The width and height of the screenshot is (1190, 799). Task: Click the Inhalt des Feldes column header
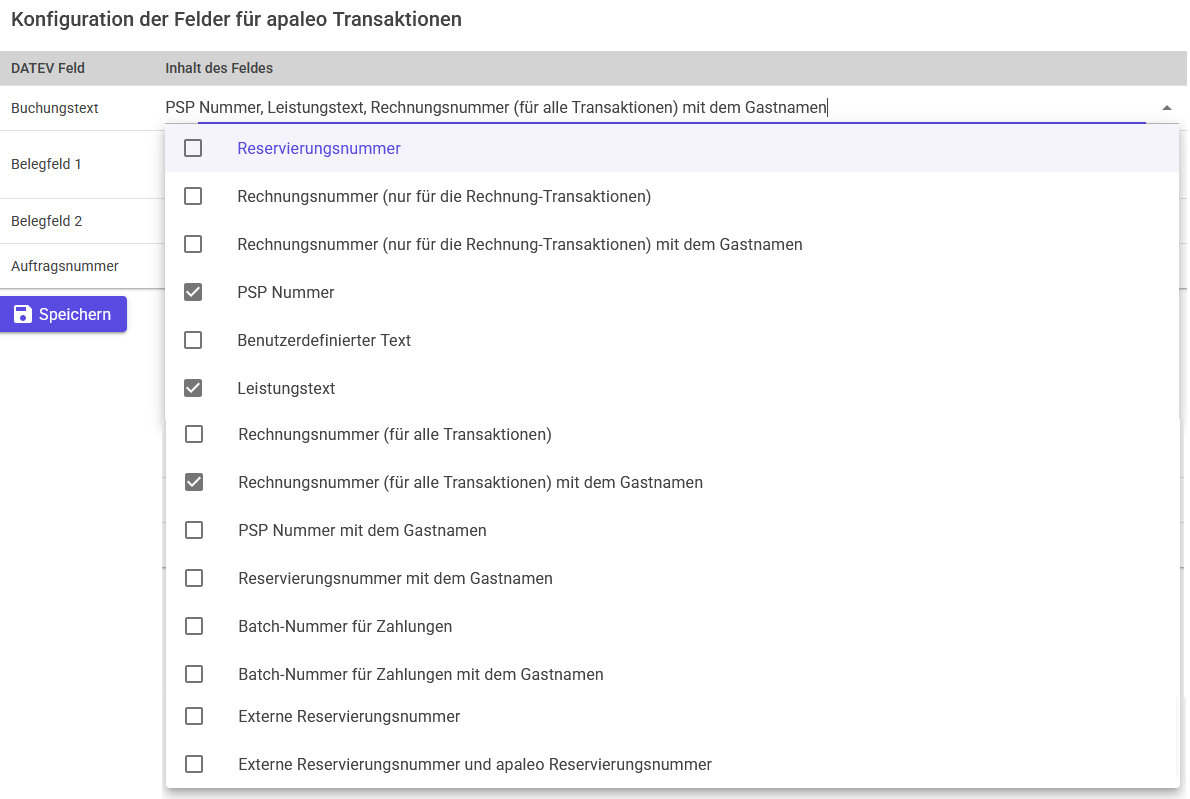[219, 68]
